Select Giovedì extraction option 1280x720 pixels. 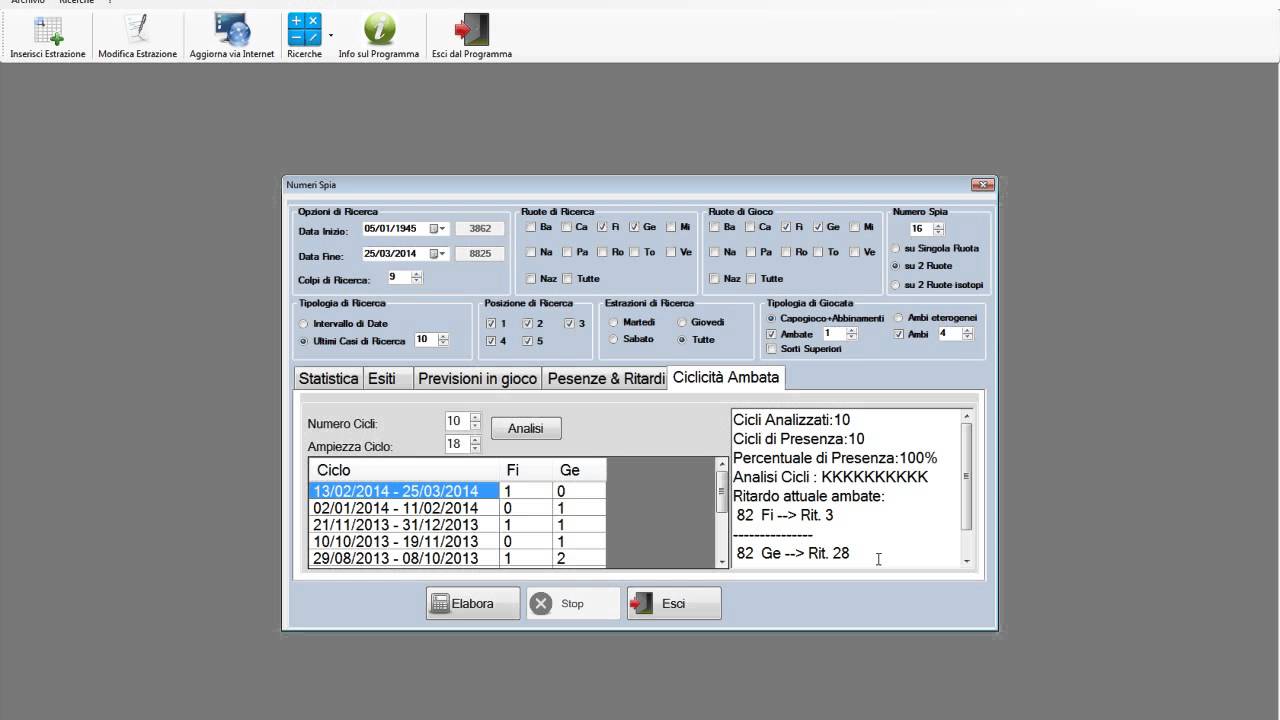pyautogui.click(x=683, y=322)
